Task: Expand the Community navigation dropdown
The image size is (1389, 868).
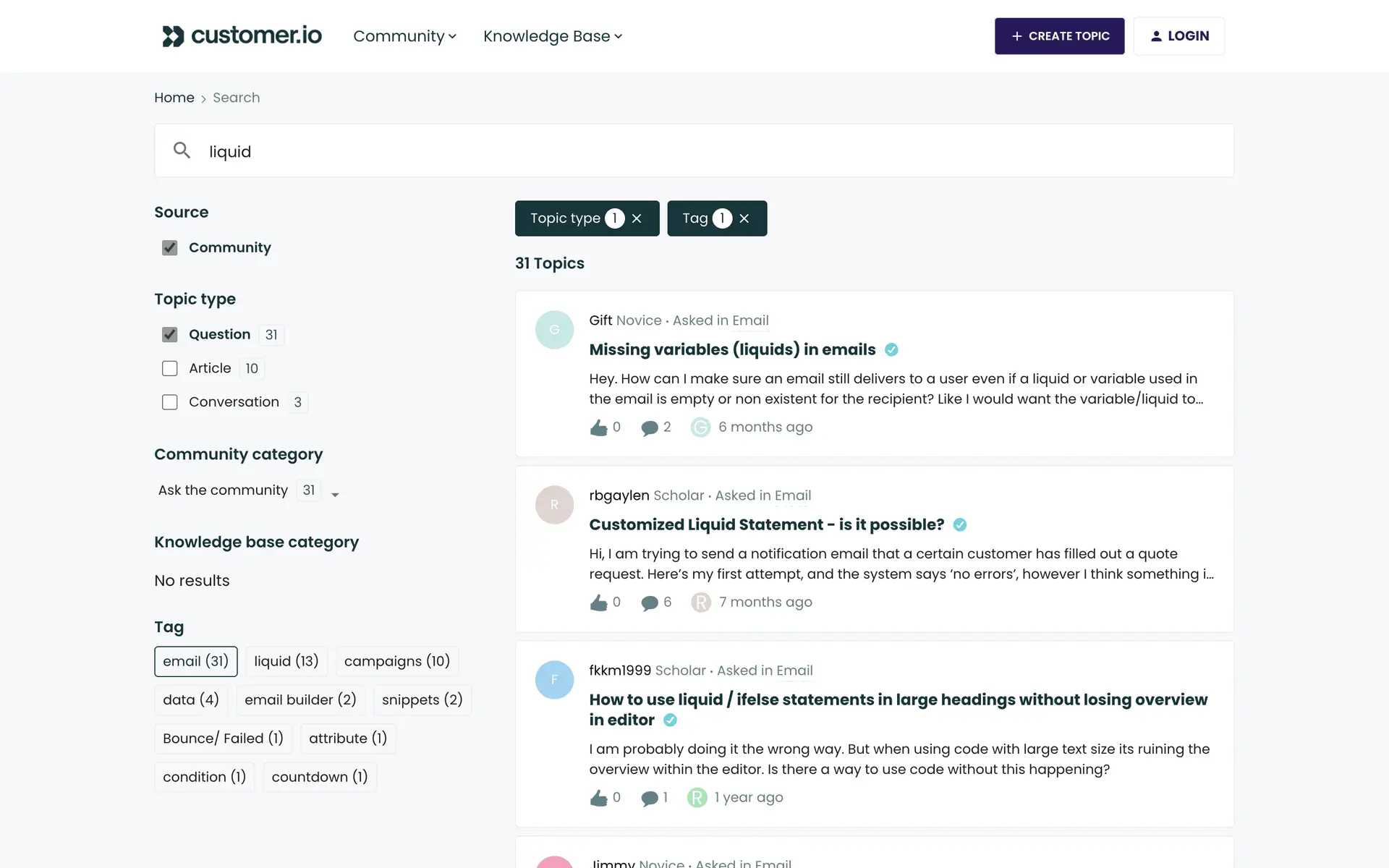Action: pyautogui.click(x=404, y=36)
